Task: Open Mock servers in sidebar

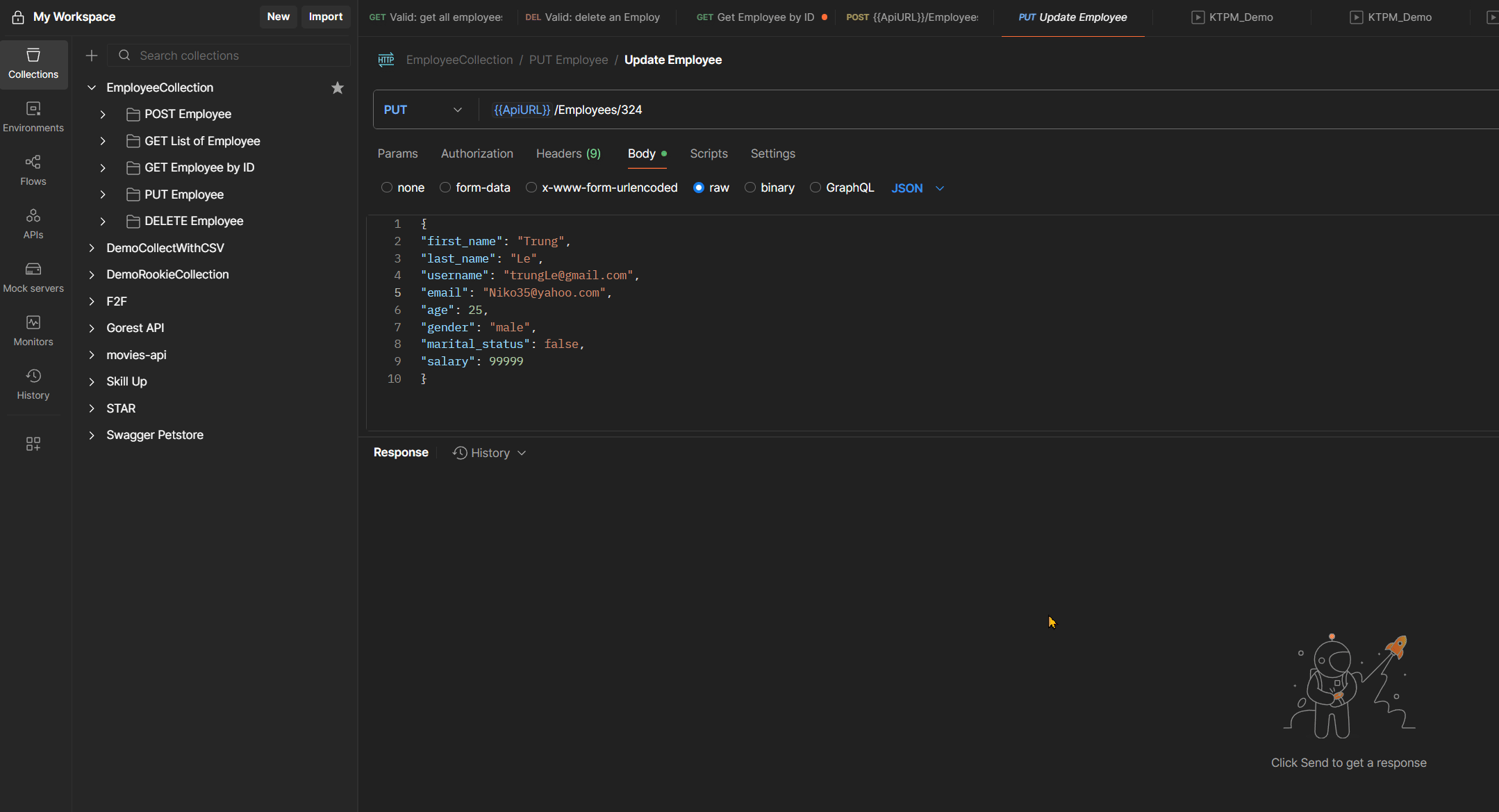Action: 33,277
